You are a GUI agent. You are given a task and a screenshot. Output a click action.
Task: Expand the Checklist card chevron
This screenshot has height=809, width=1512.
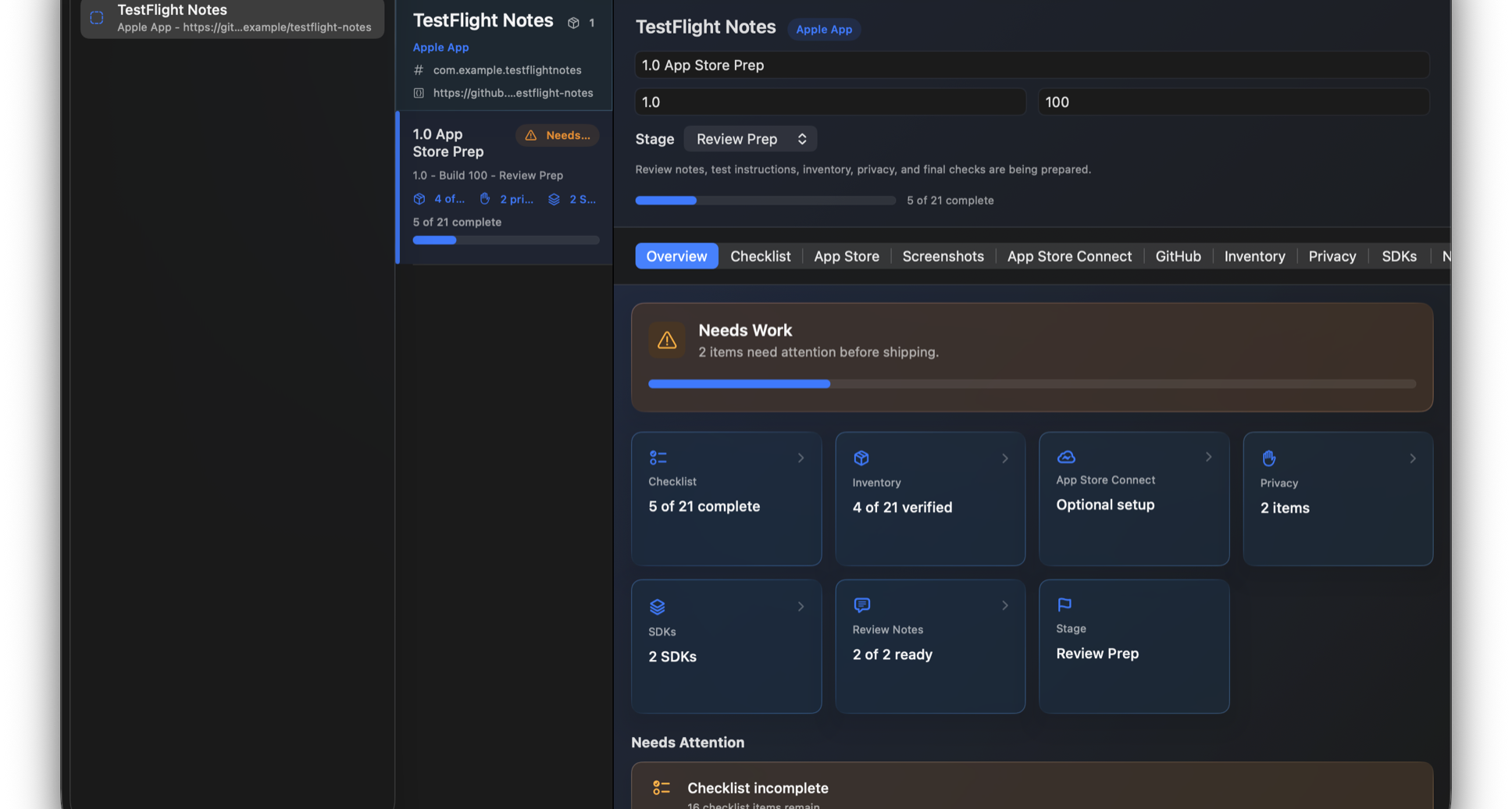pos(801,458)
